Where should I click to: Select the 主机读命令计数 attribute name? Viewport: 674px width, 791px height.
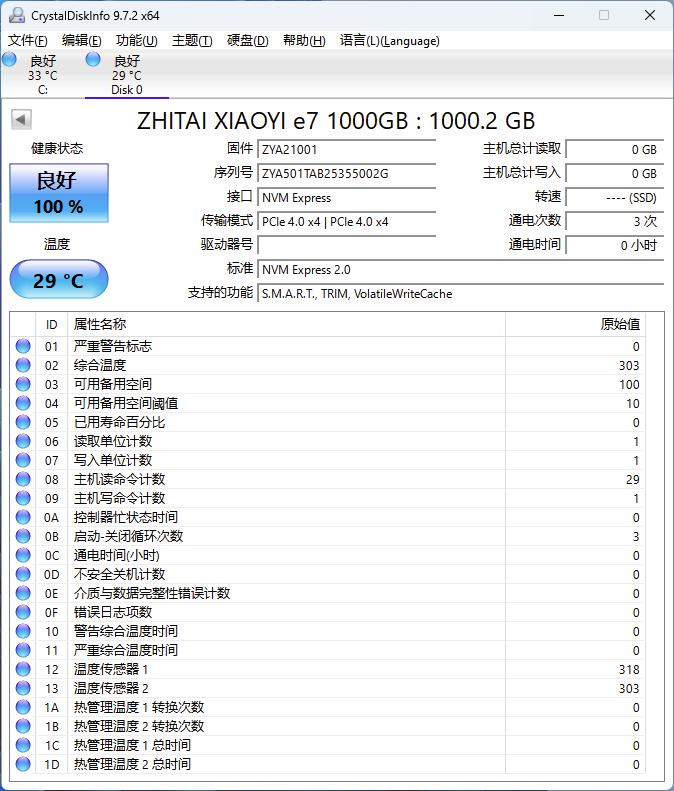120,479
